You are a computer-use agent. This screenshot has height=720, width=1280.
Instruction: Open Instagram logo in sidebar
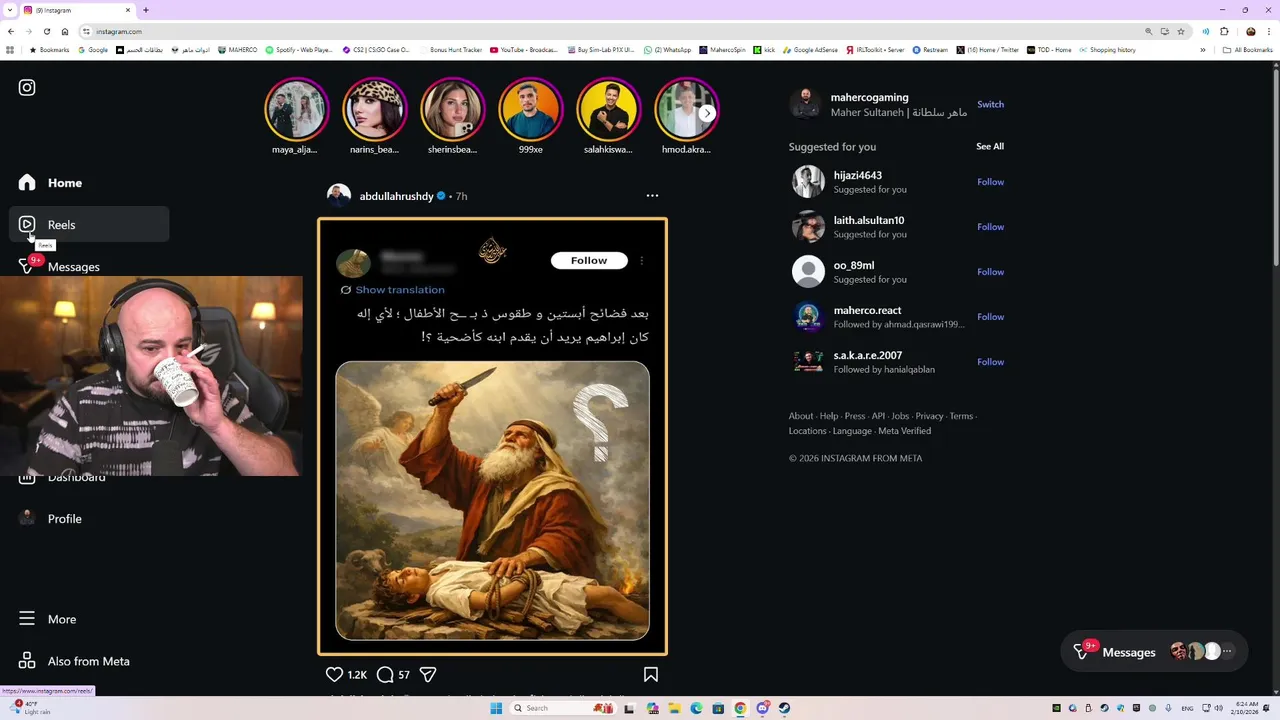point(27,88)
